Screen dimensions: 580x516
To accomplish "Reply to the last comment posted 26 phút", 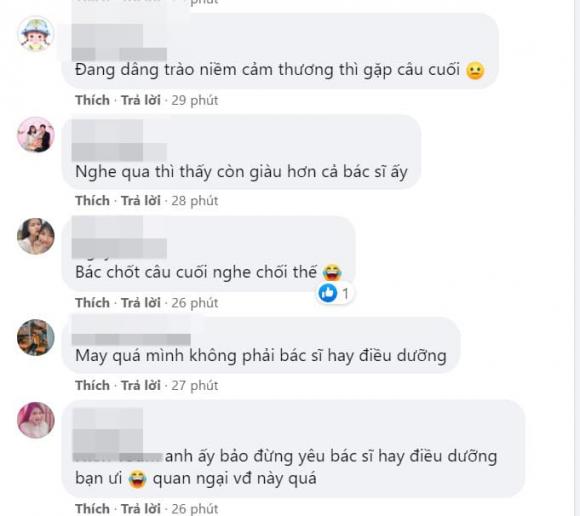I will 141,509.
